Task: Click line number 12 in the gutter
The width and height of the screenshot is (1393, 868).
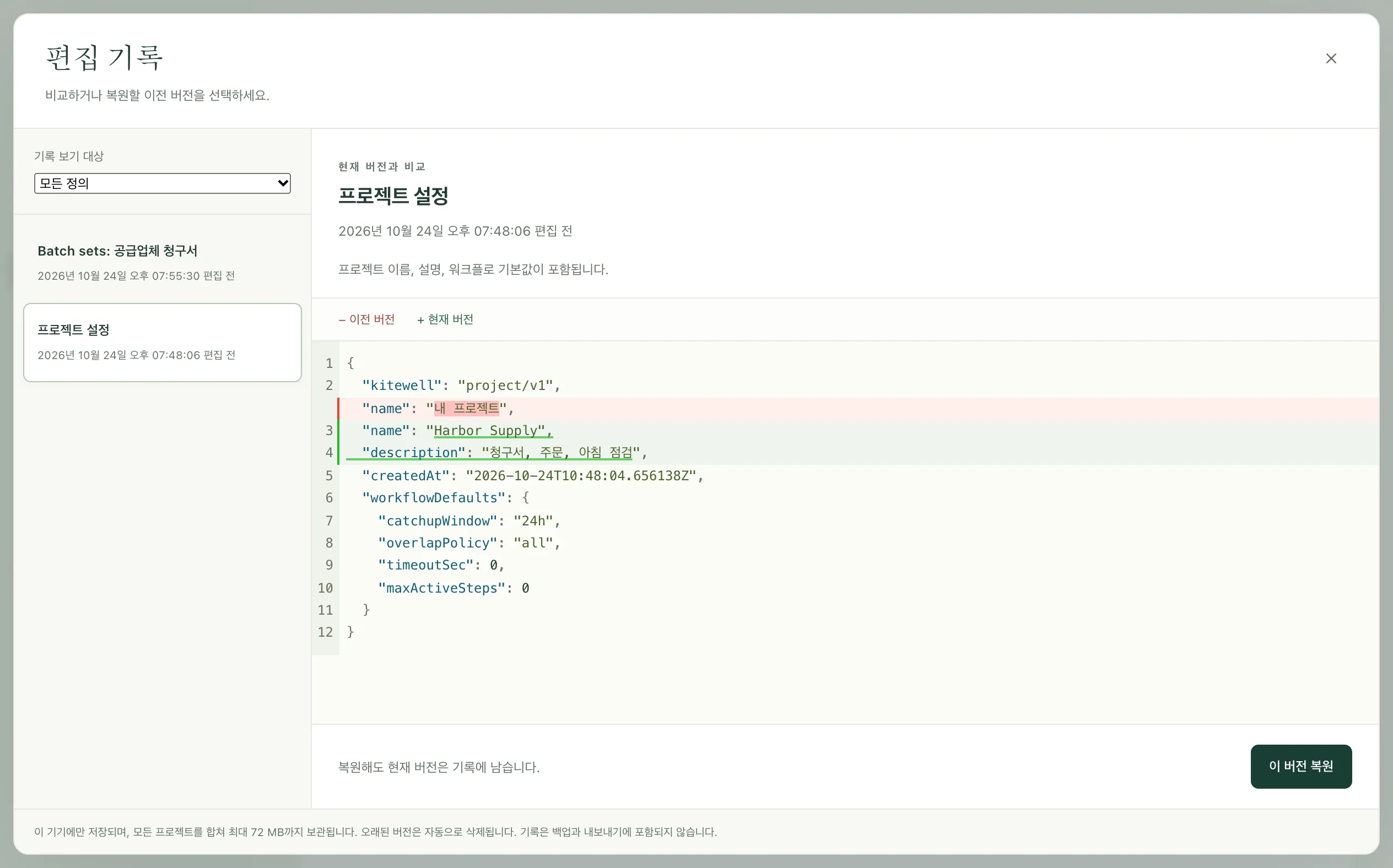Action: click(x=325, y=632)
